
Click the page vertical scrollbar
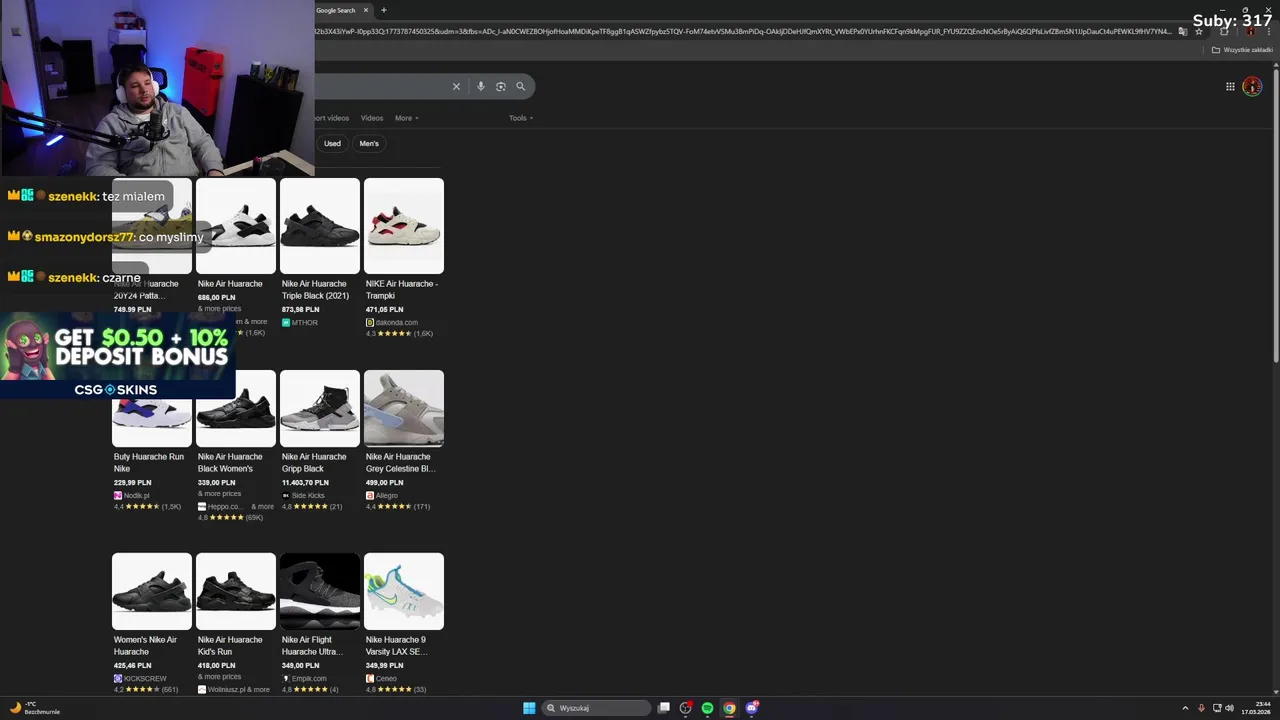coord(1275,215)
